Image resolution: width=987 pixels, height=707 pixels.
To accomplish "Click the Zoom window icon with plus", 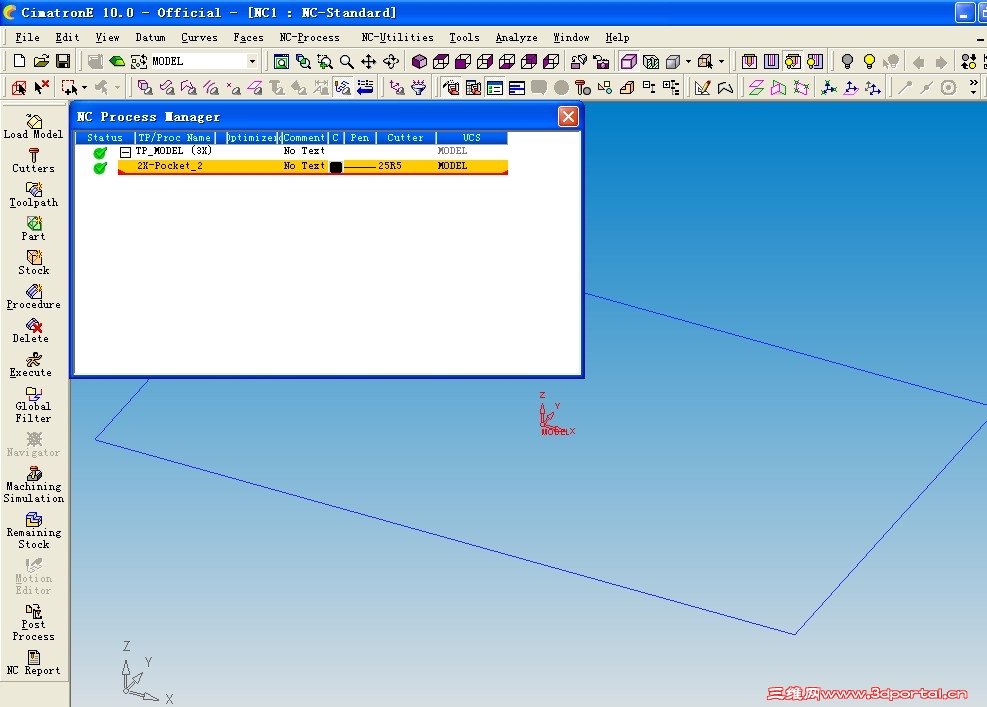I will point(325,61).
